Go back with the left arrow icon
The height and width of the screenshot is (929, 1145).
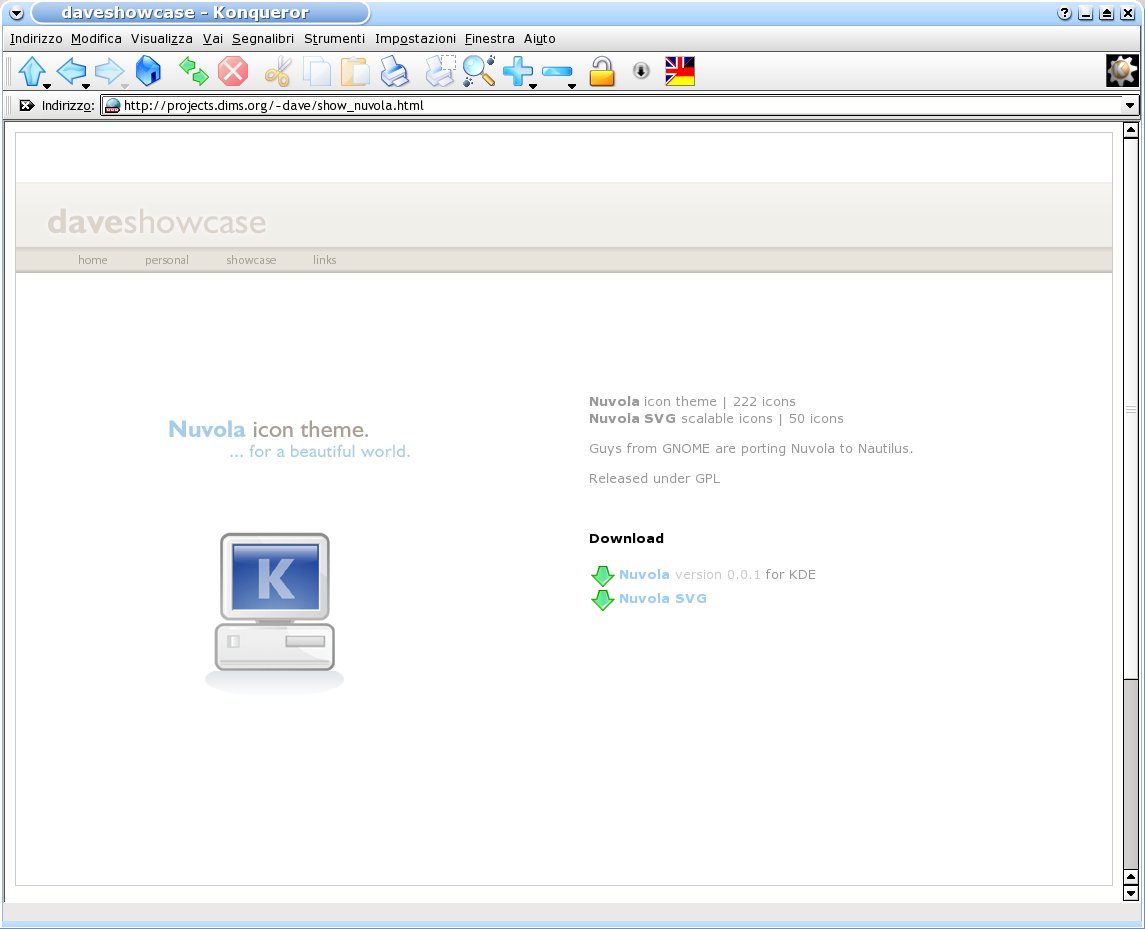pyautogui.click(x=71, y=71)
